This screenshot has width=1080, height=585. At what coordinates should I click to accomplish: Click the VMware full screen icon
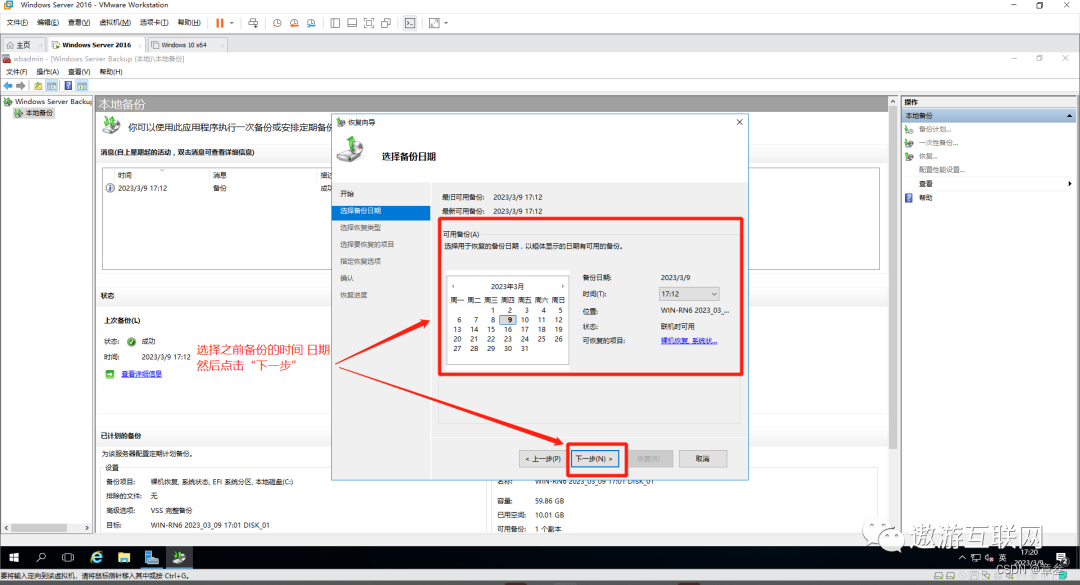[369, 23]
